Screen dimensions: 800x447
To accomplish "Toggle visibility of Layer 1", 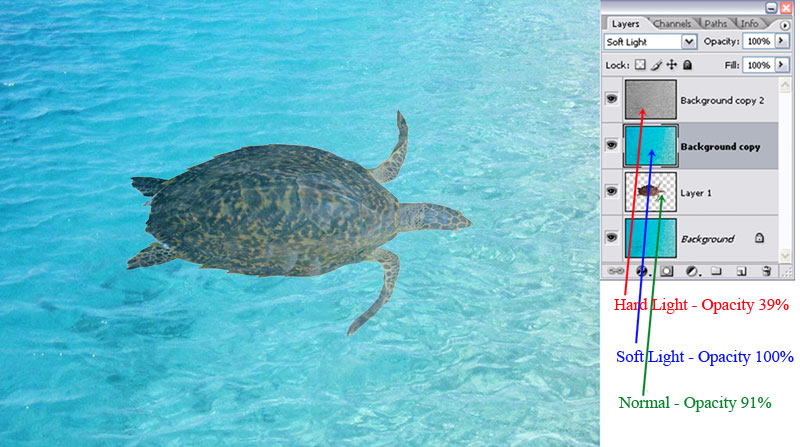I will [611, 191].
